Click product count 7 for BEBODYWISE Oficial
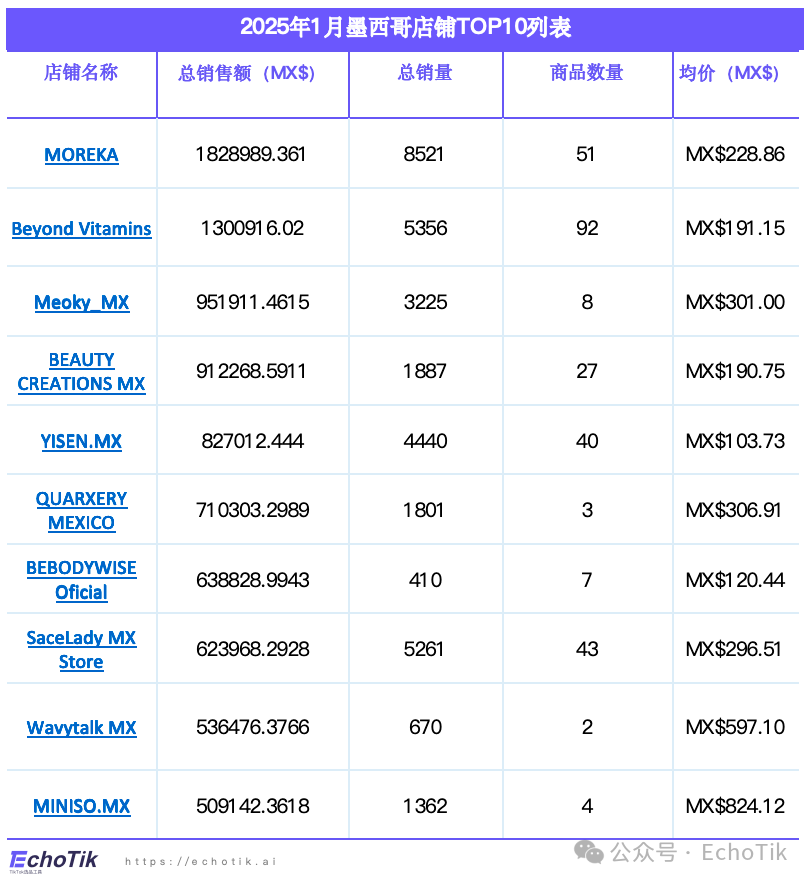This screenshot has height=884, width=812. point(587,580)
